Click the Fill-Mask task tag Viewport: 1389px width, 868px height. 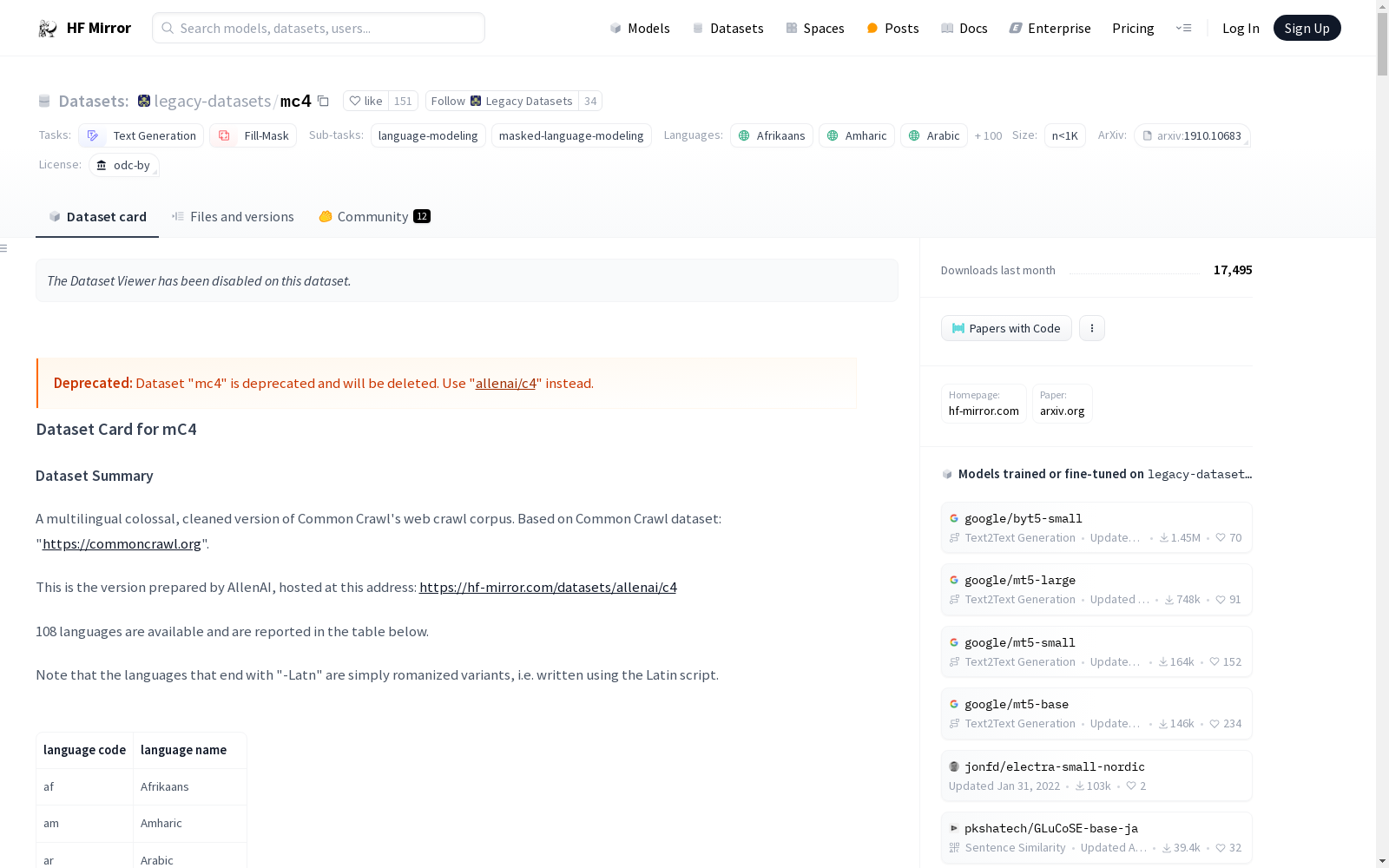253,135
